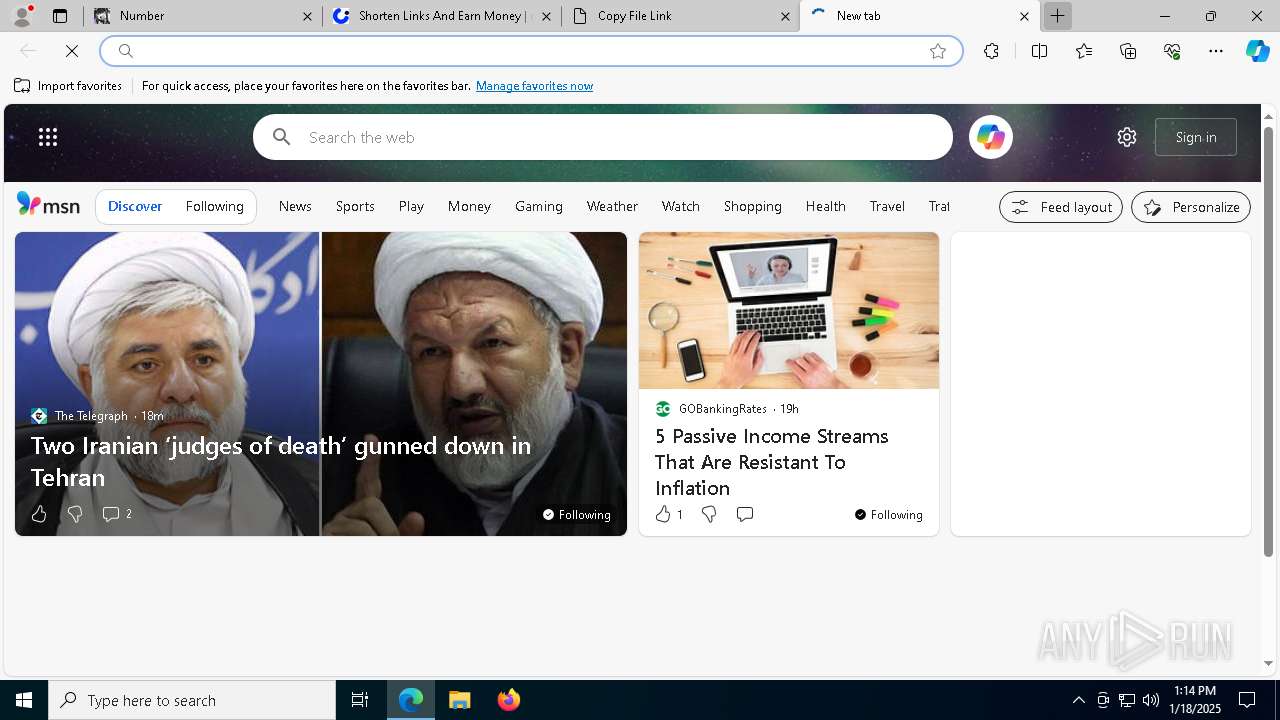Image resolution: width=1280 pixels, height=720 pixels.
Task: Click the msn logo
Action: click(48, 205)
